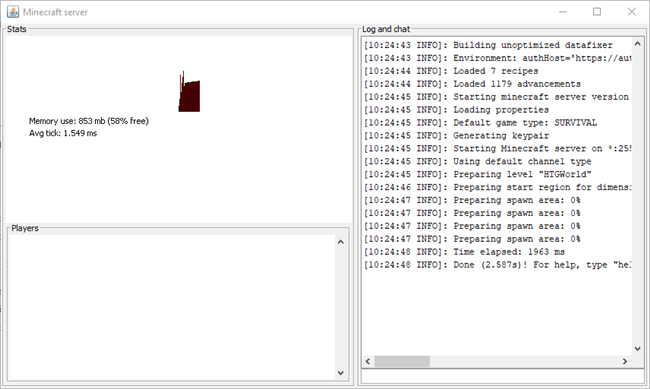Click the log's vertical scroll down arrow
Viewport: 650px width, 389px height.
point(638,349)
